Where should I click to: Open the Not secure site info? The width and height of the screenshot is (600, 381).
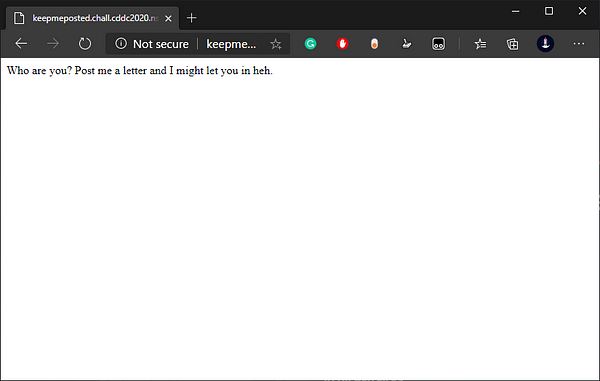pyautogui.click(x=152, y=44)
